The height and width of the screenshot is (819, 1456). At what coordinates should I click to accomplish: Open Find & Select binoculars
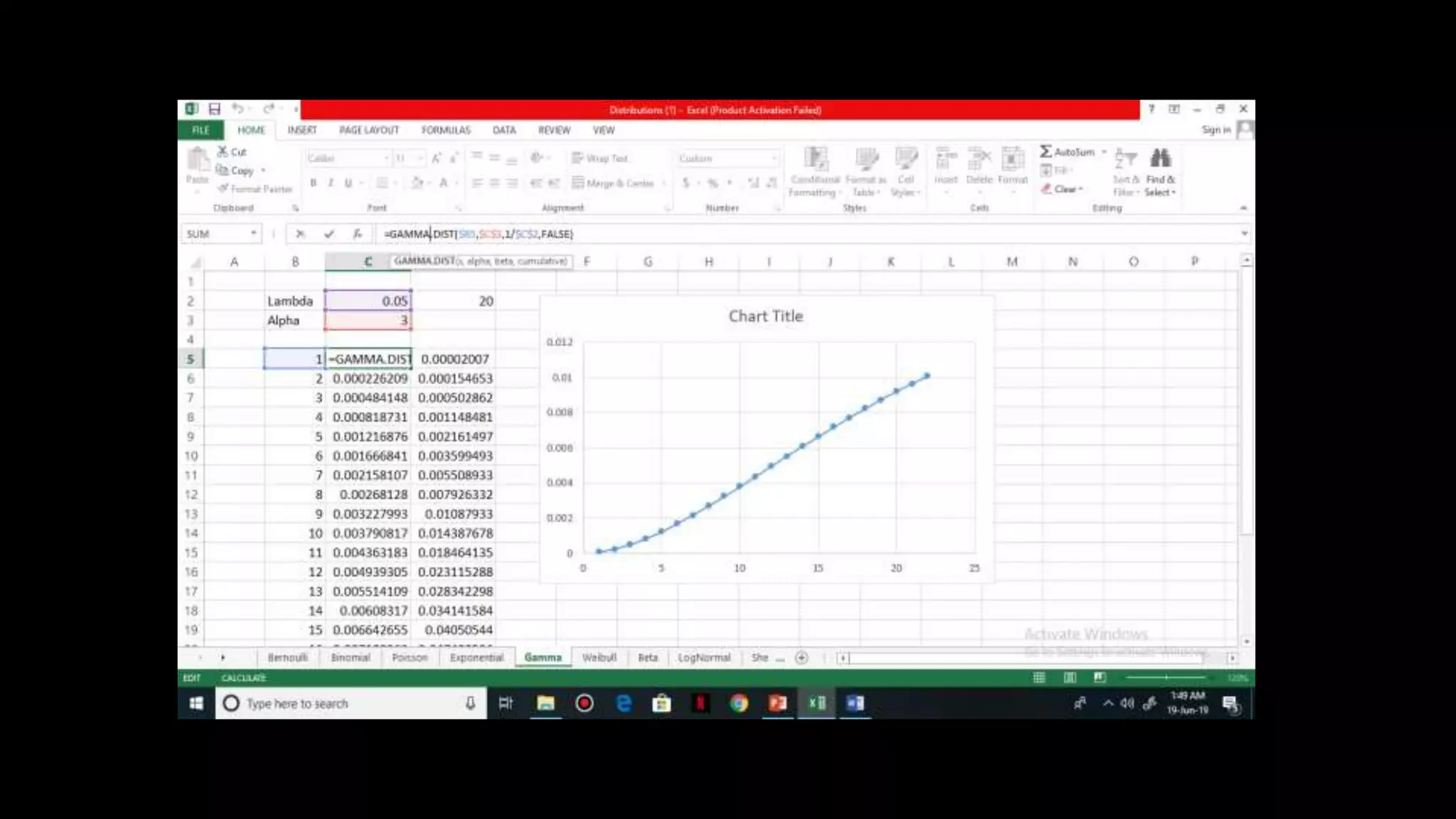(1160, 158)
